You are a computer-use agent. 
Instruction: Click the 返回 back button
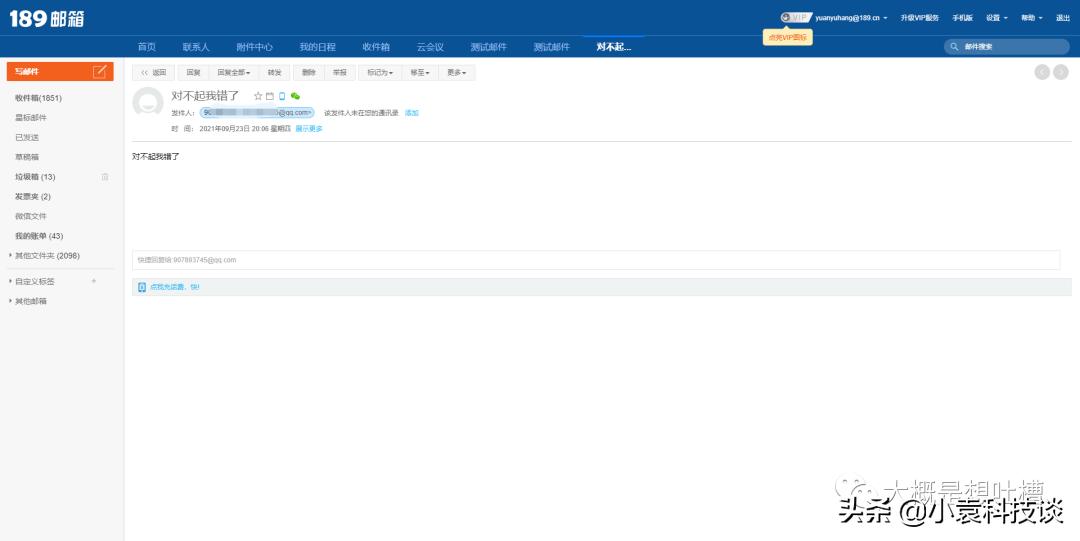click(154, 72)
